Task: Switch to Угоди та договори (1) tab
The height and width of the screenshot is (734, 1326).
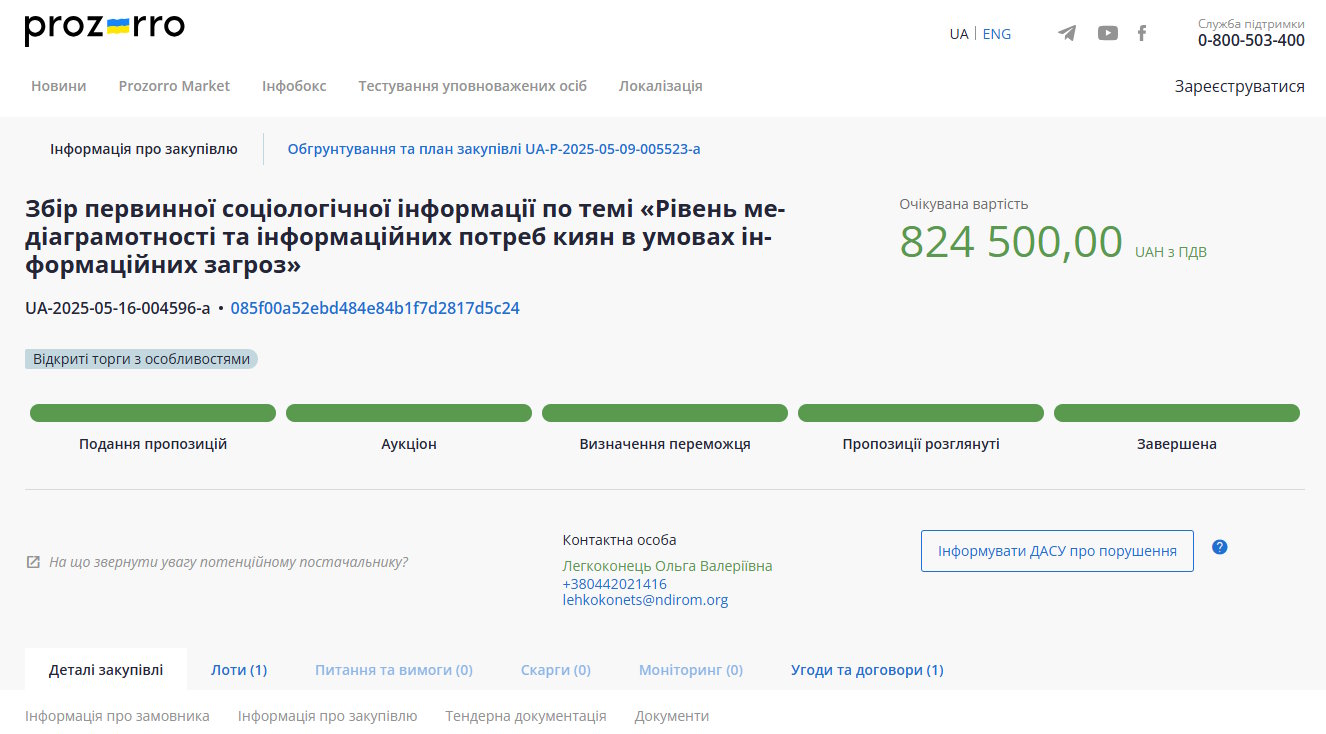Action: coord(866,670)
